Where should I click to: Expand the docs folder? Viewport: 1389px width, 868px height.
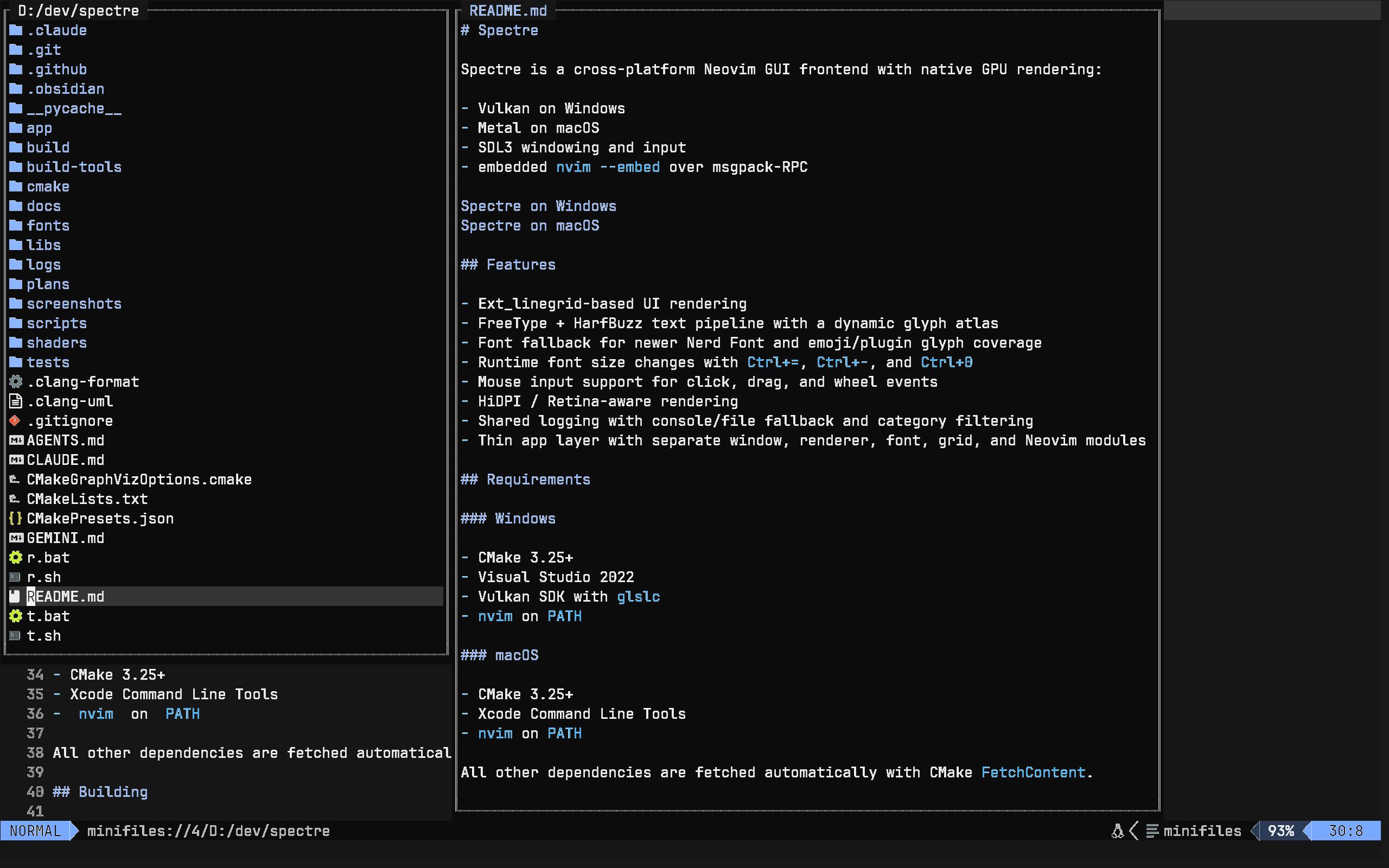pos(43,206)
